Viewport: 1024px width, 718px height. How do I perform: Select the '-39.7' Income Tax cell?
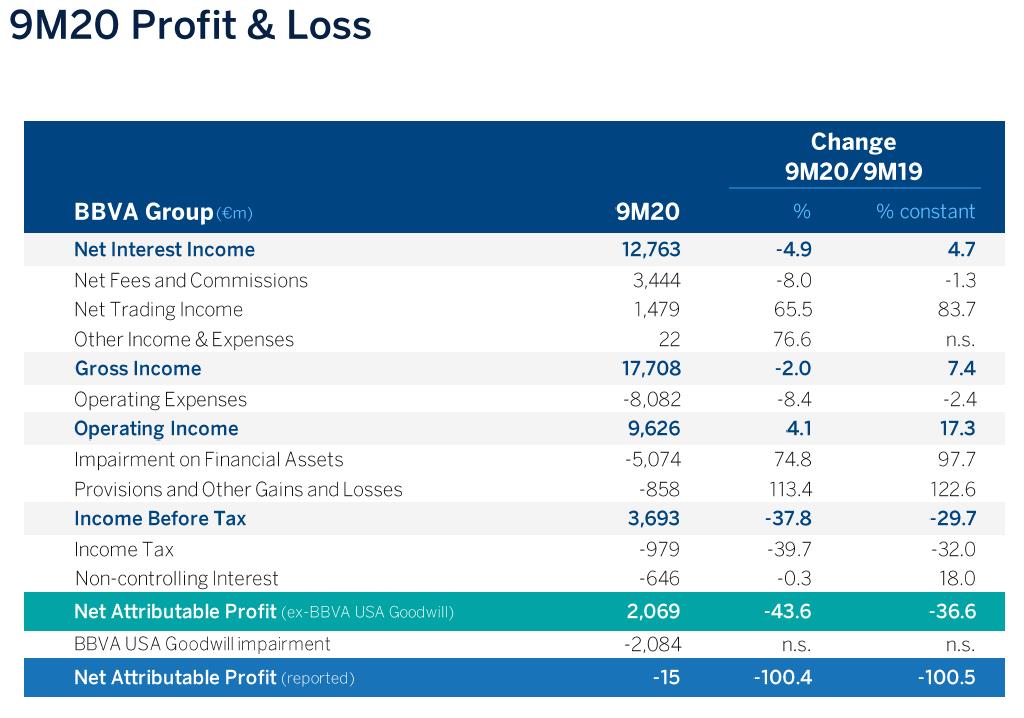pos(790,549)
